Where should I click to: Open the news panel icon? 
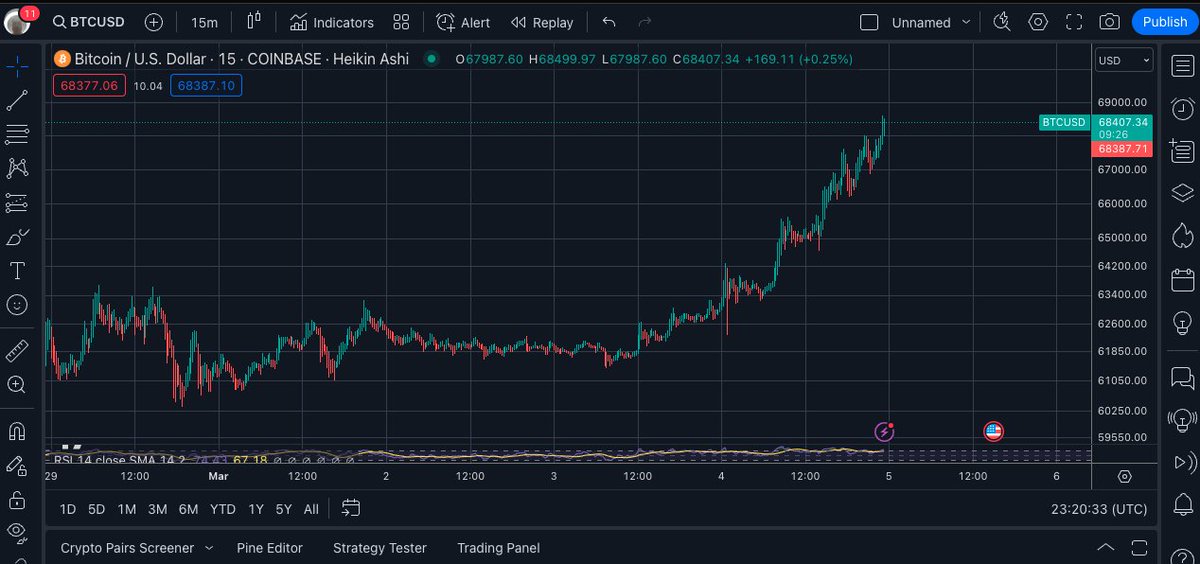coord(1183,150)
